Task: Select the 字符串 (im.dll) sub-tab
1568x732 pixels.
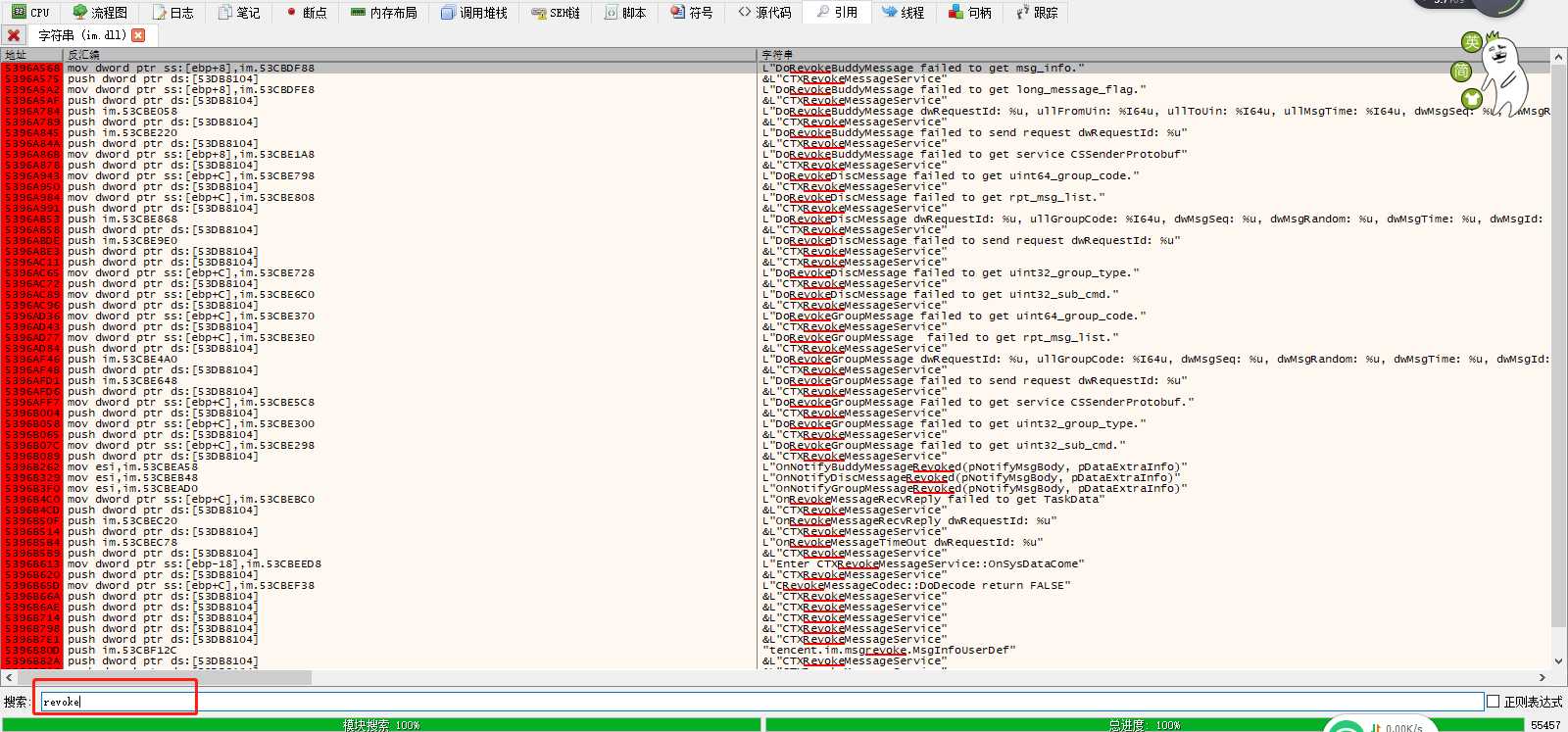Action: tap(82, 35)
